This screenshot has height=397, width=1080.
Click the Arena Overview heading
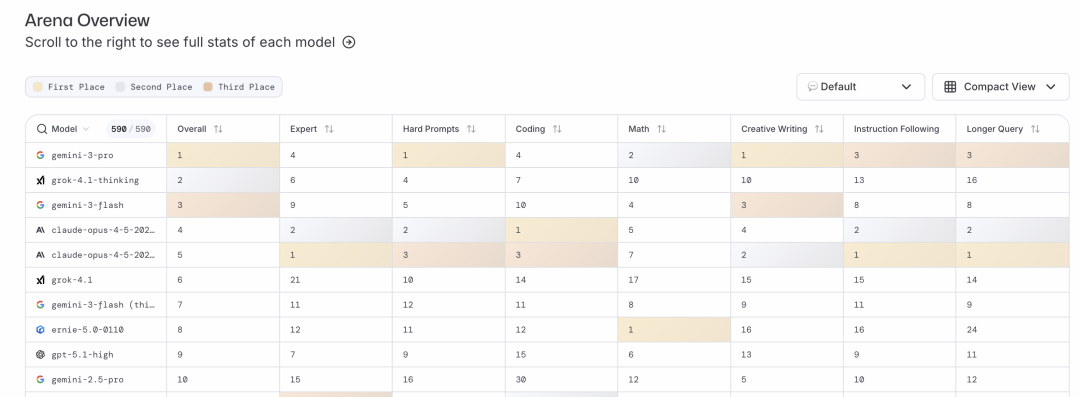tap(87, 21)
